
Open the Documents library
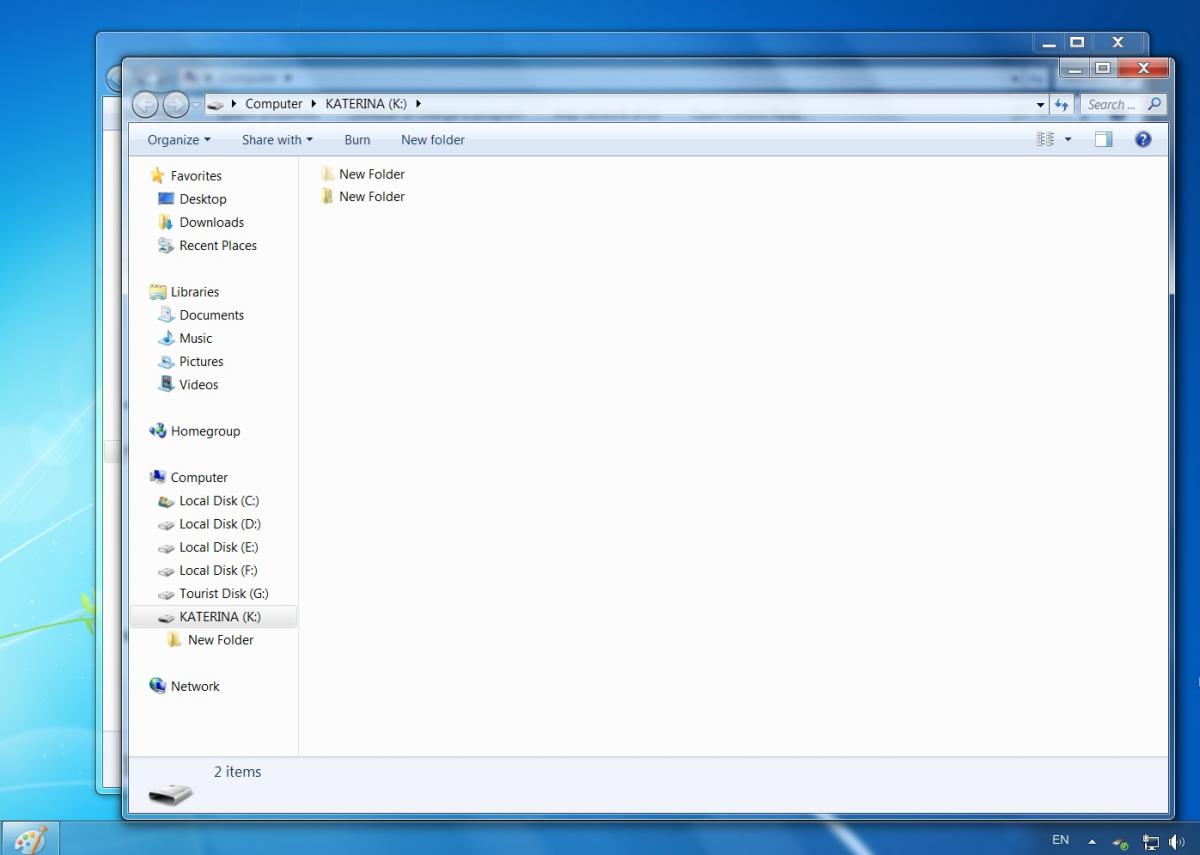pos(201,315)
